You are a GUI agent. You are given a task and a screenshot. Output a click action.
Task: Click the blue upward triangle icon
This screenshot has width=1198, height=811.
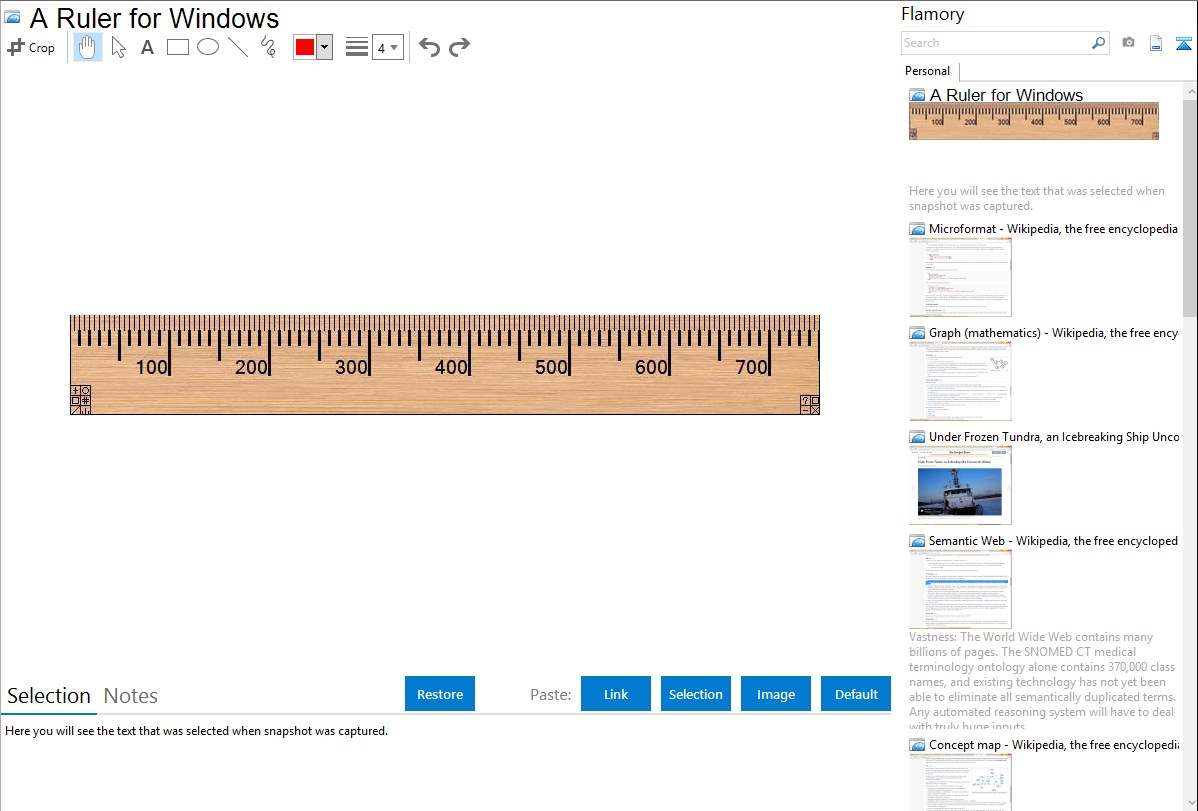1183,43
